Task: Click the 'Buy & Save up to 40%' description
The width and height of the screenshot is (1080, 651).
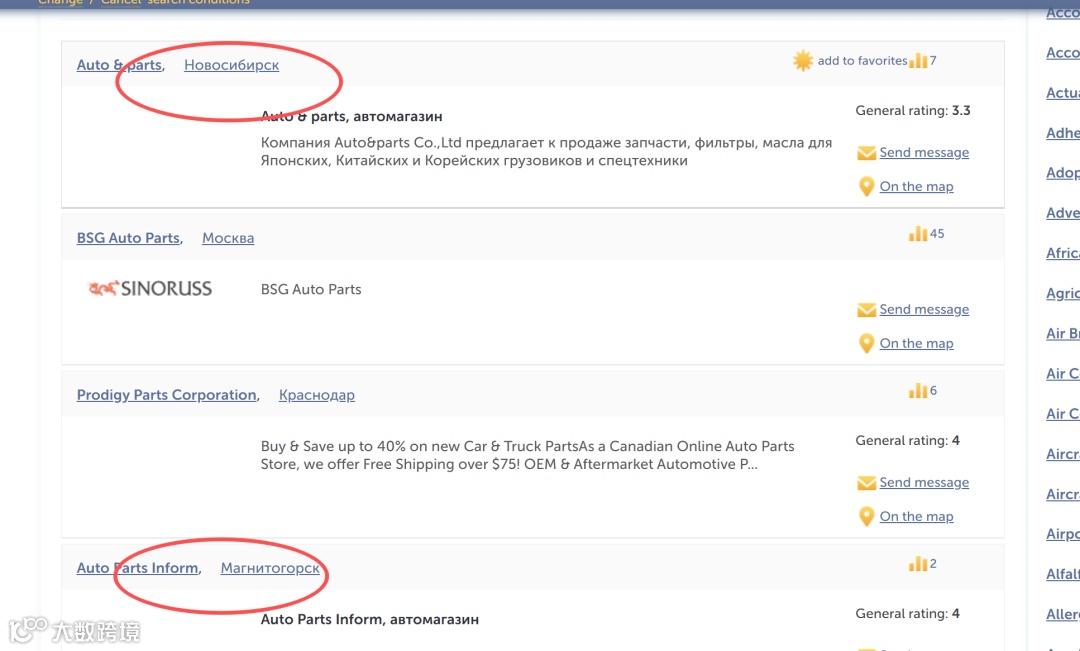Action: (x=527, y=455)
